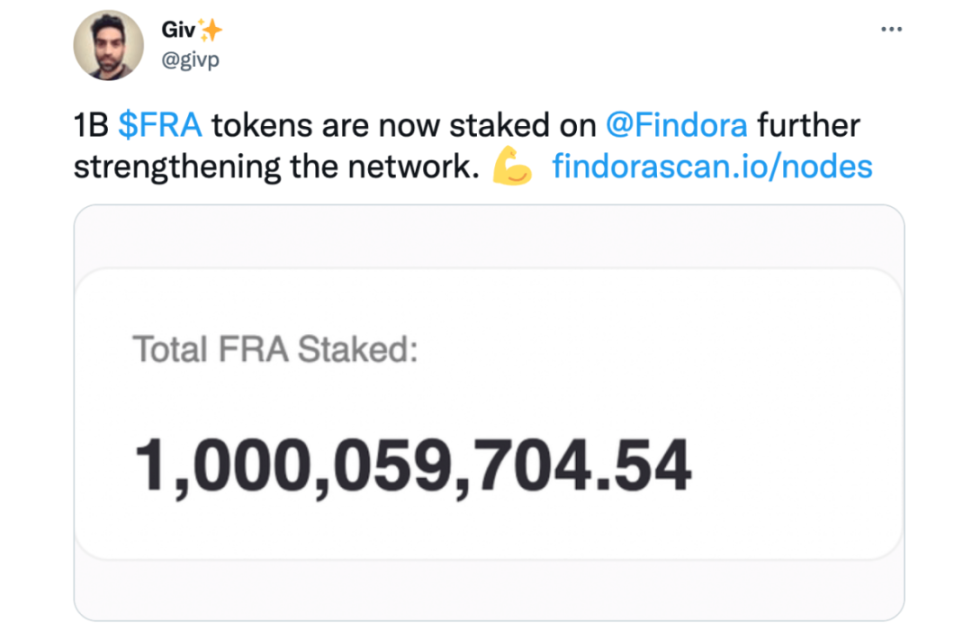Click the Total FRA Staked label
The width and height of the screenshot is (972, 641).
[276, 349]
